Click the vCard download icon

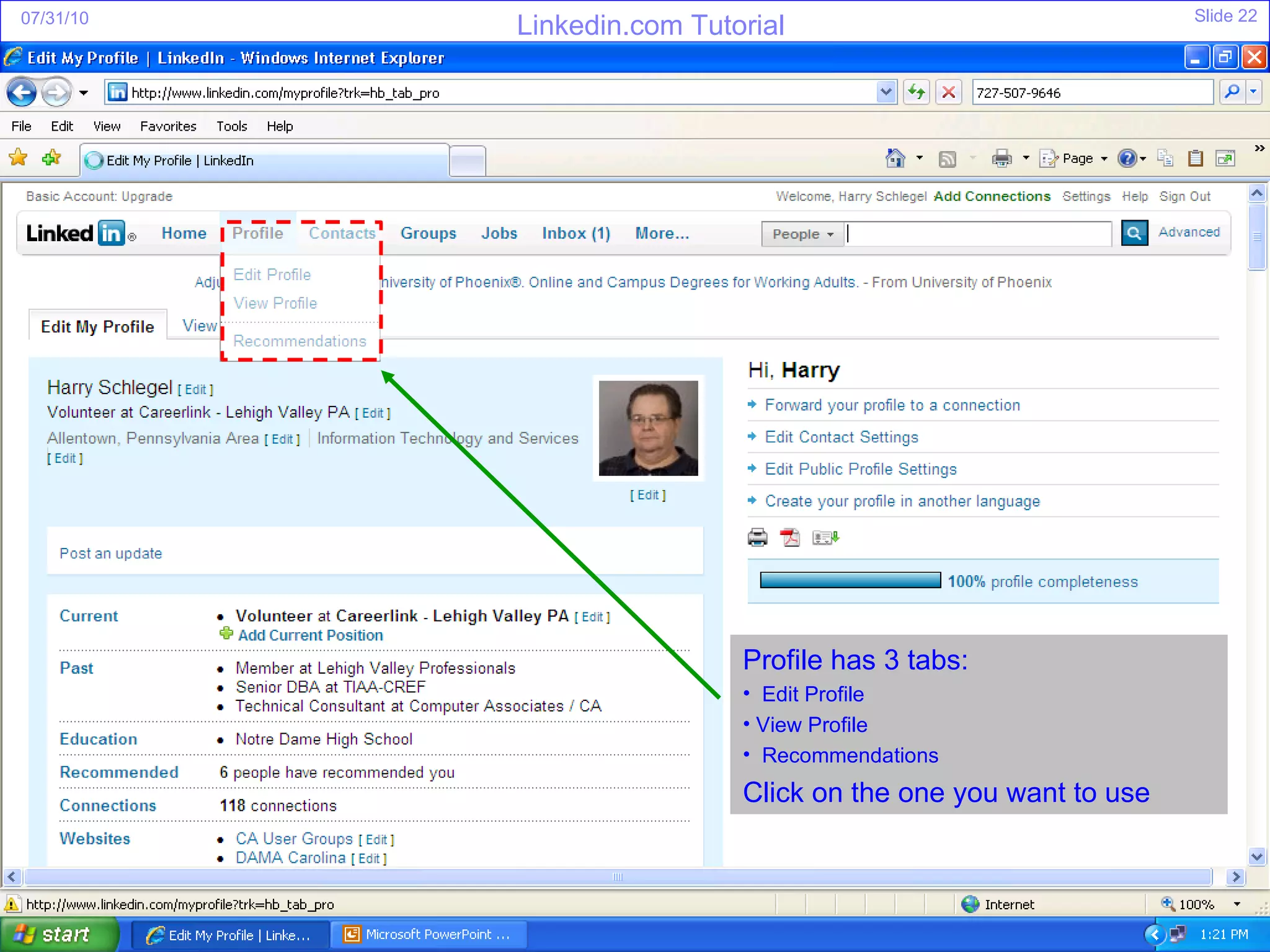(825, 537)
